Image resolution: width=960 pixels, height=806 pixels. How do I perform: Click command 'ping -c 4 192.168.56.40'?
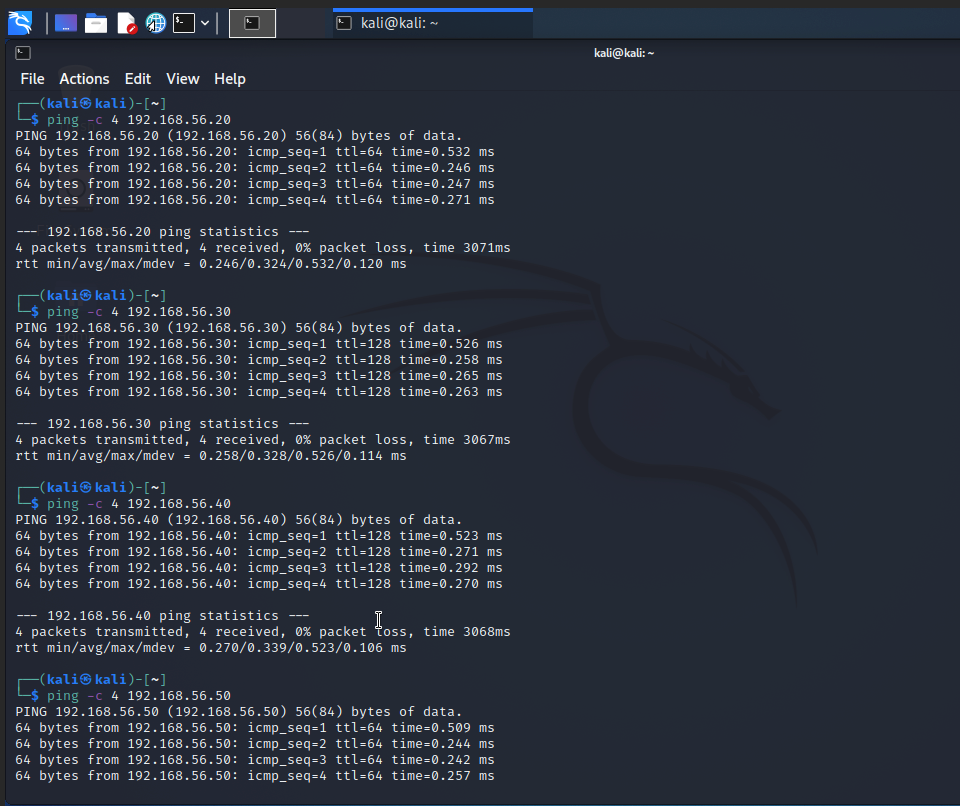[139, 503]
